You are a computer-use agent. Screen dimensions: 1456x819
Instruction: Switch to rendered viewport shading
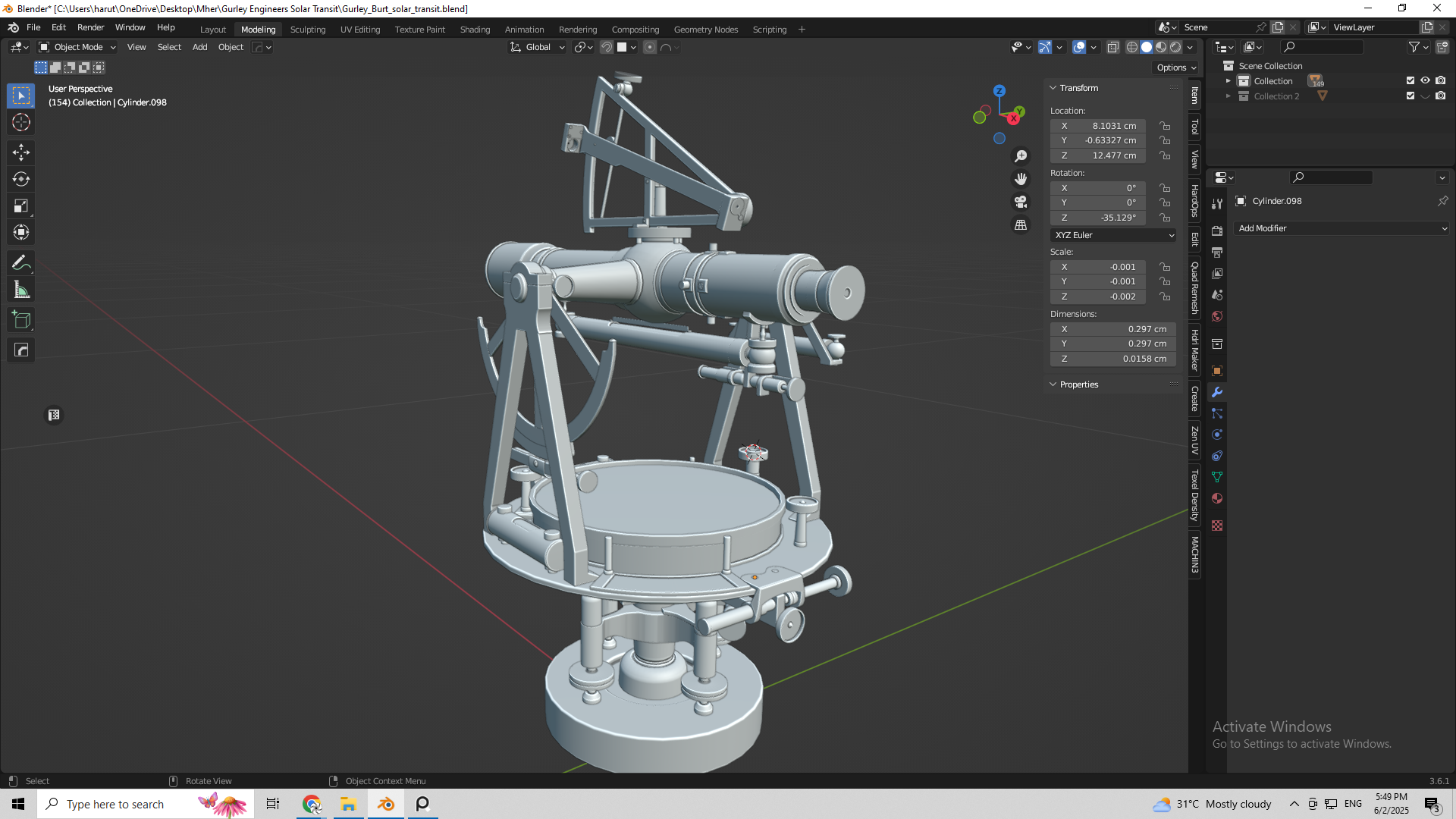click(1175, 47)
